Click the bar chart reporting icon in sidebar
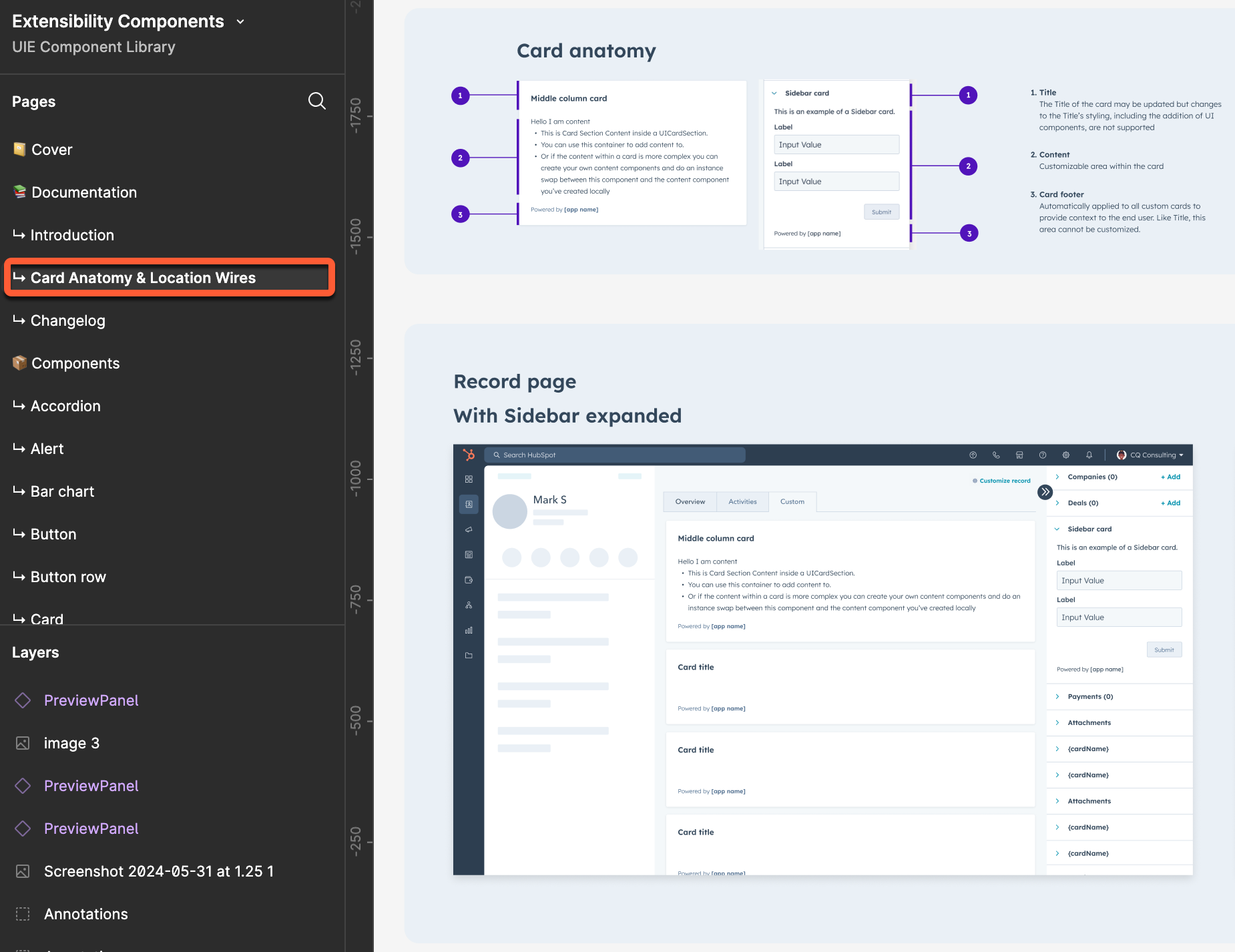The image size is (1235, 952). 469,630
